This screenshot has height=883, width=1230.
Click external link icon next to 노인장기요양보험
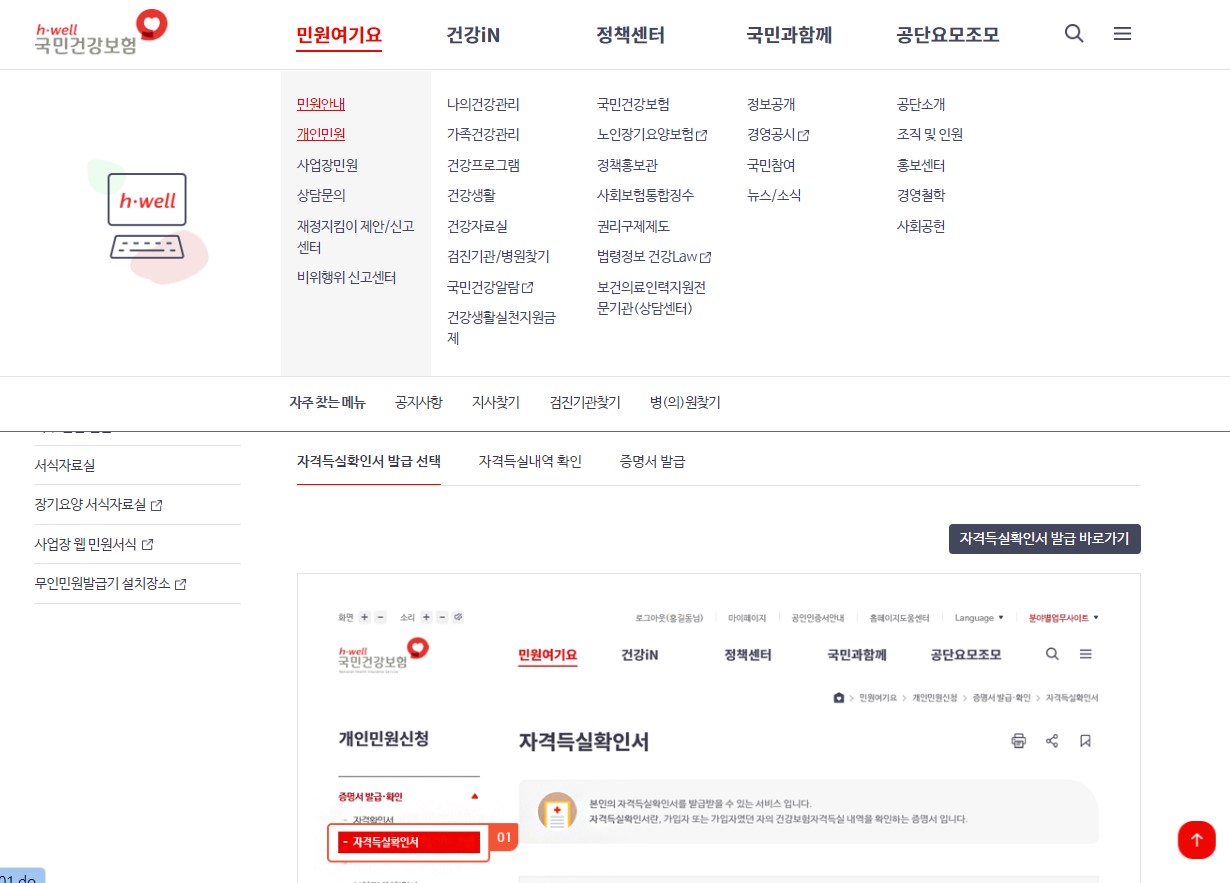click(x=702, y=135)
